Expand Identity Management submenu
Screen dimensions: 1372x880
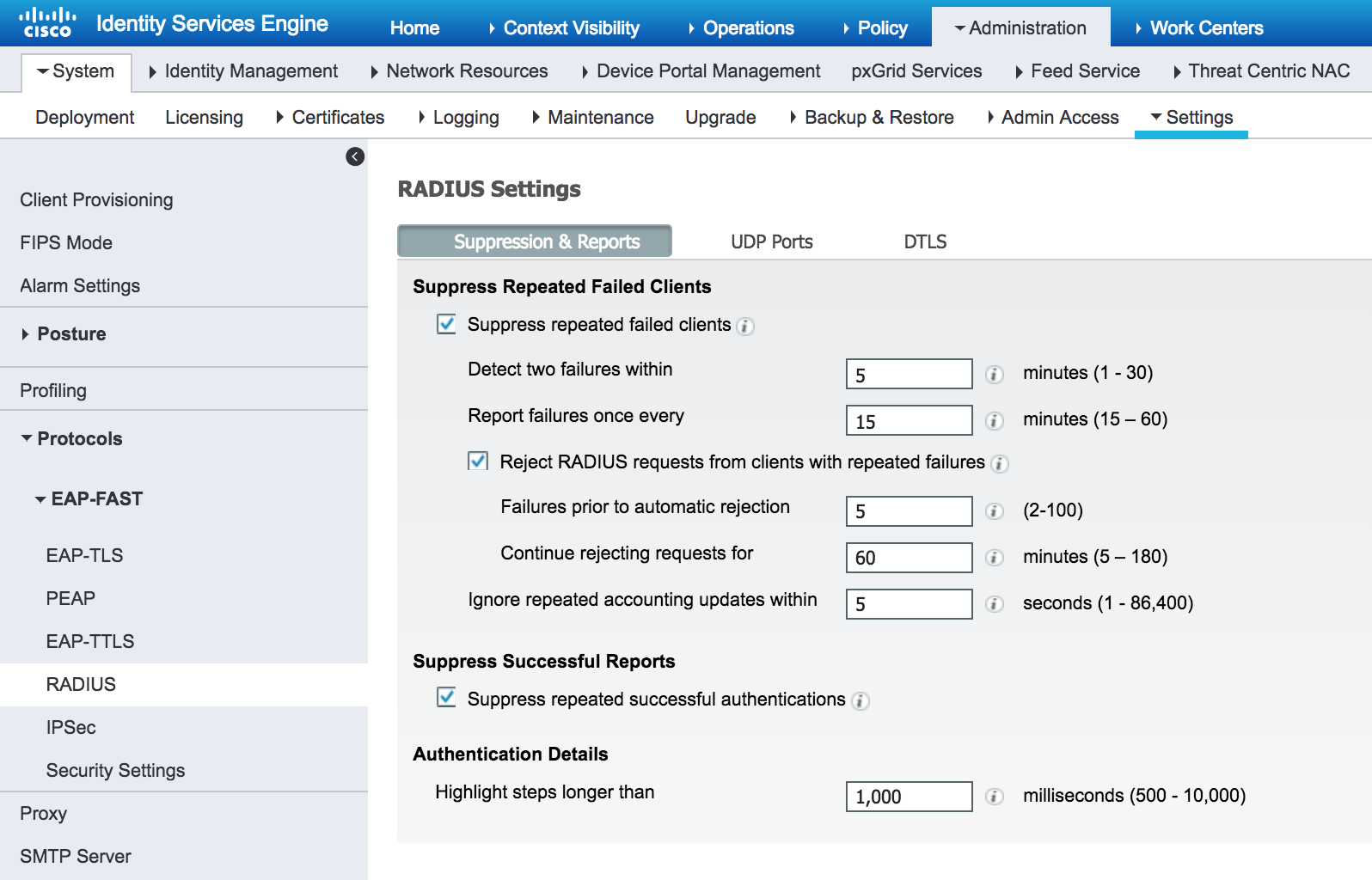point(243,71)
